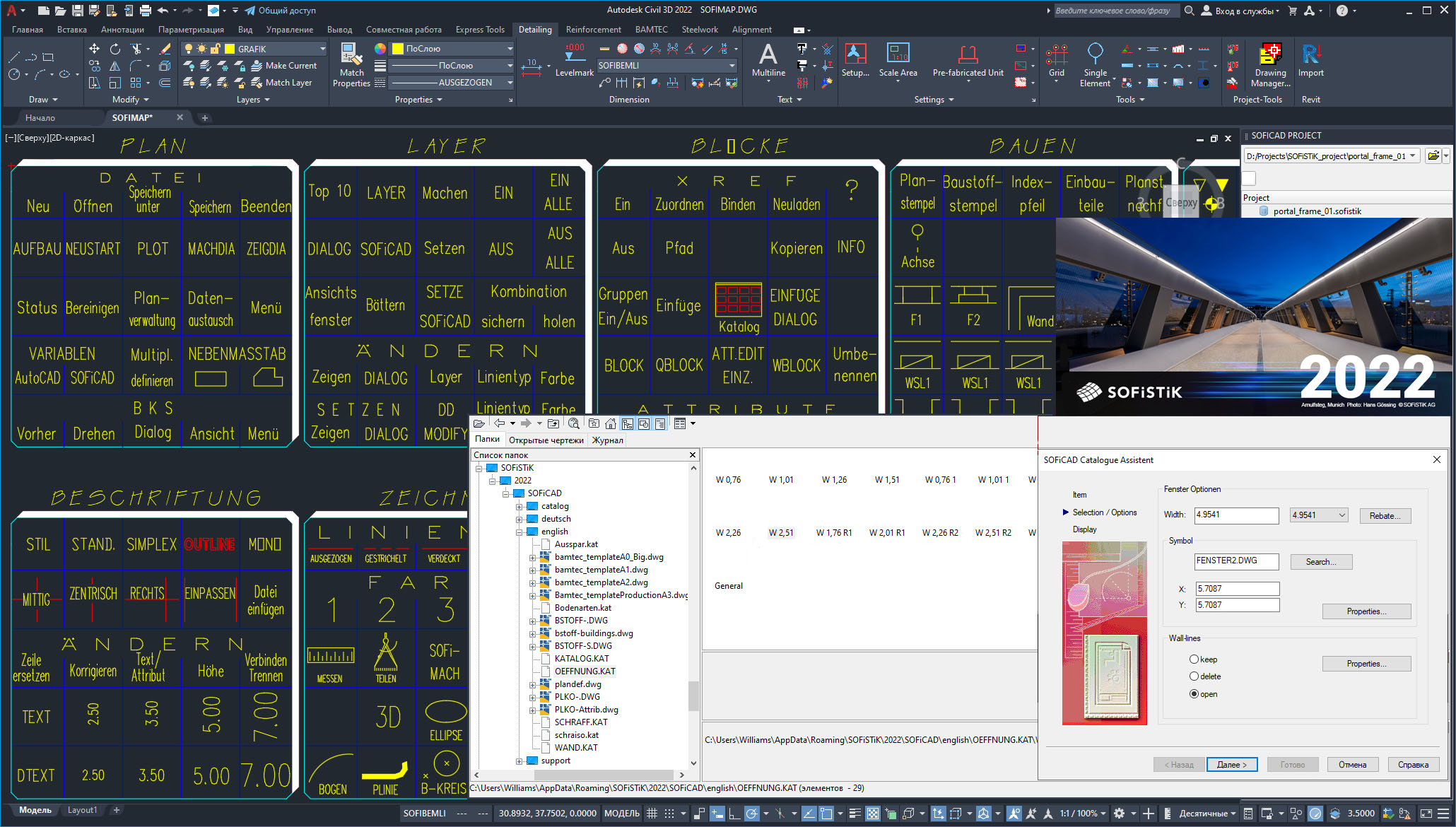This screenshot has height=827, width=1456.
Task: Expand the catalog folder in tree
Action: [x=519, y=506]
